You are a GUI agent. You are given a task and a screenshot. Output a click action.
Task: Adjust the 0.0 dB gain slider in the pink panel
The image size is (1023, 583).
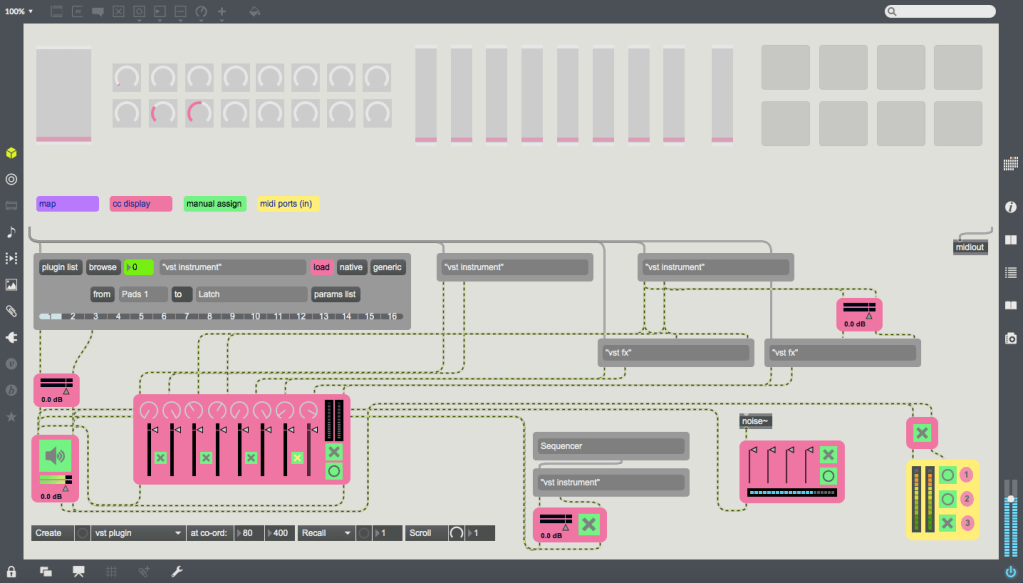click(x=55, y=383)
